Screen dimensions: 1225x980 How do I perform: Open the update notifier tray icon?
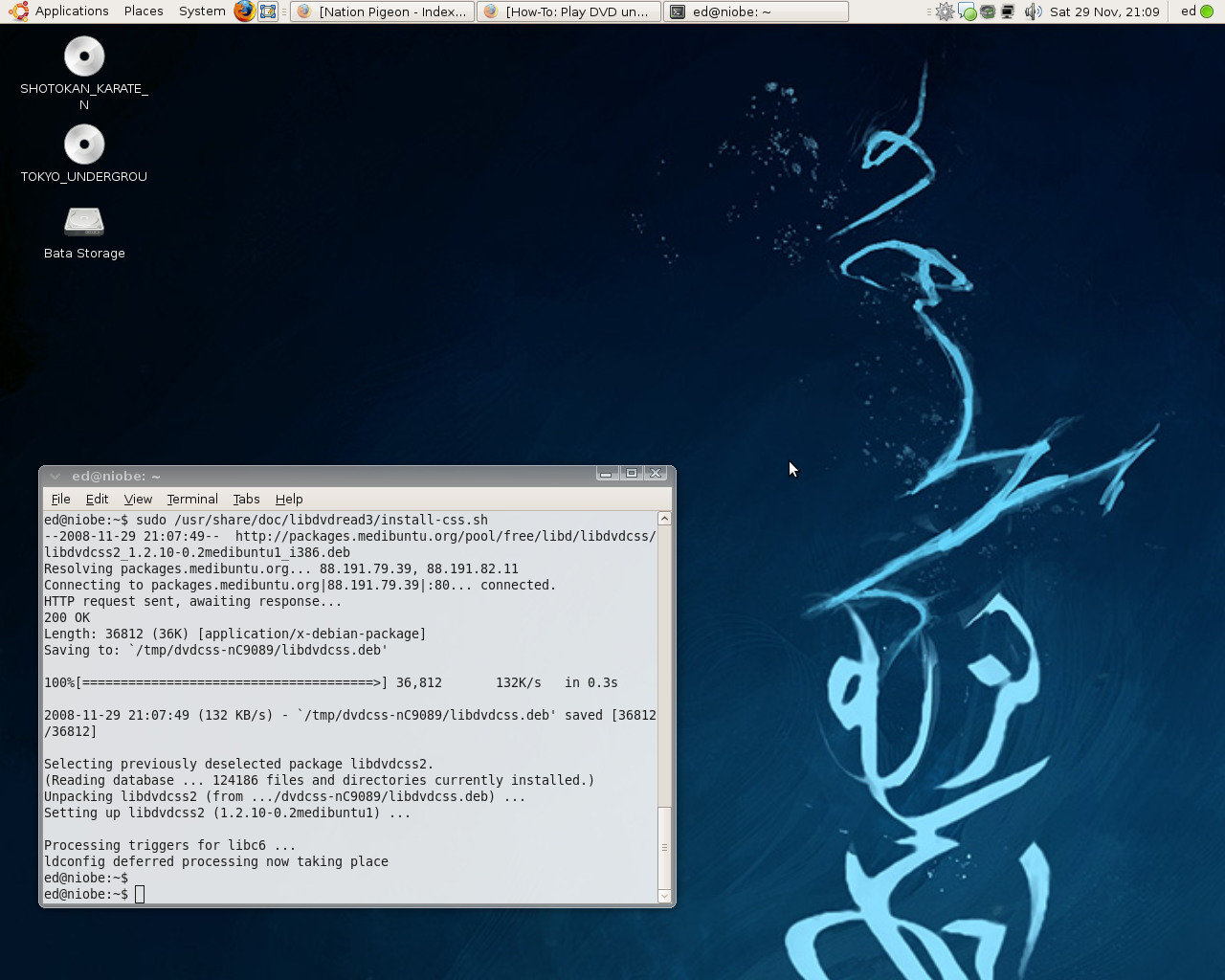coord(945,11)
